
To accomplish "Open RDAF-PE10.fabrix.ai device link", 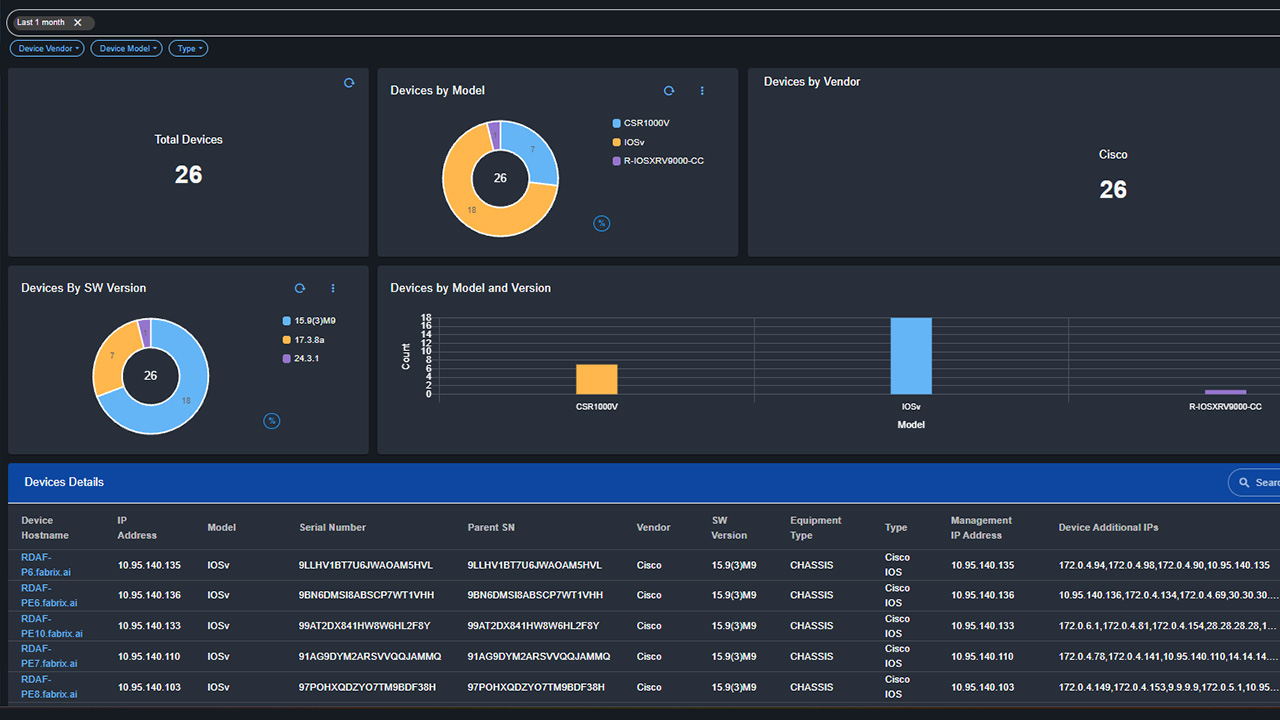I will click(51, 626).
